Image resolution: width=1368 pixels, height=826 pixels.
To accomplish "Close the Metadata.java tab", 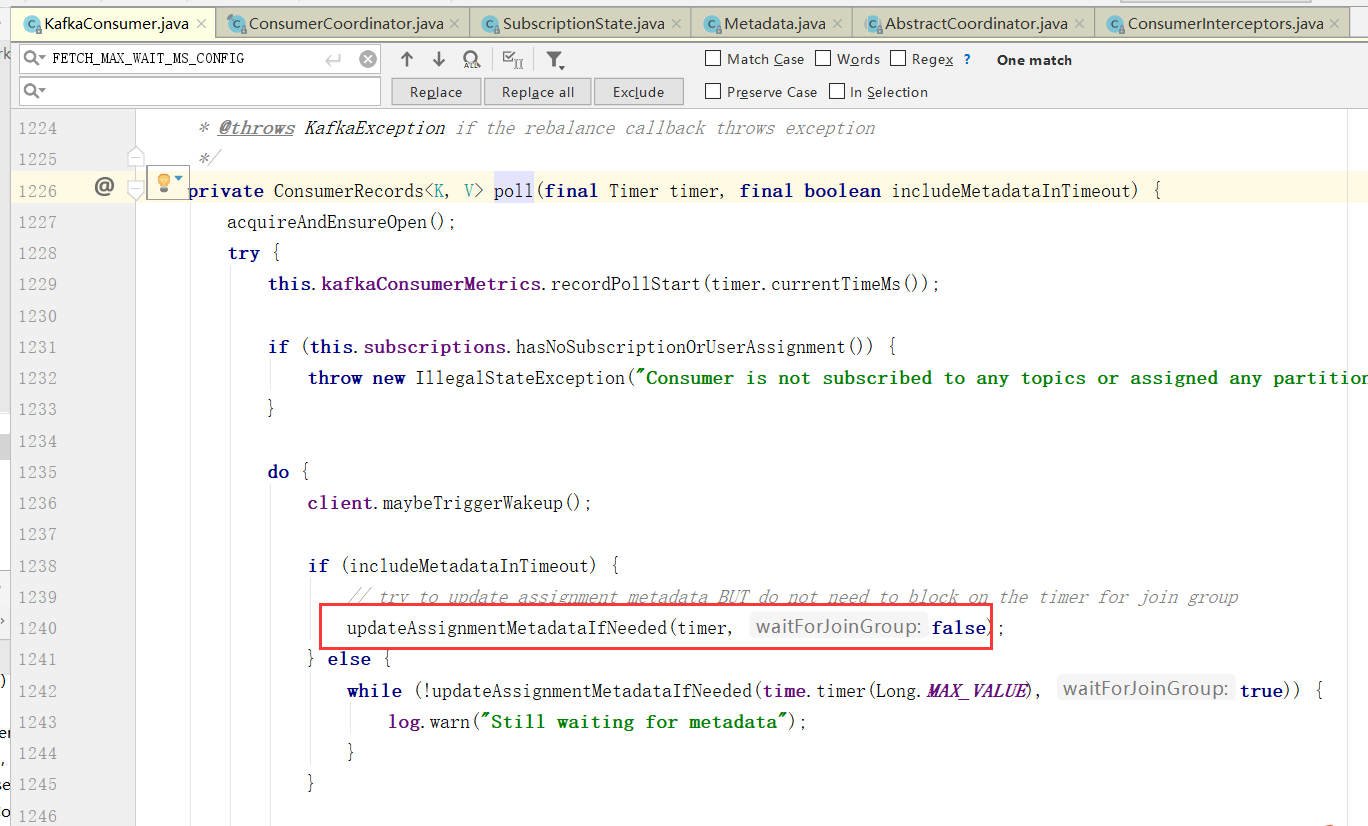I will [x=838, y=24].
